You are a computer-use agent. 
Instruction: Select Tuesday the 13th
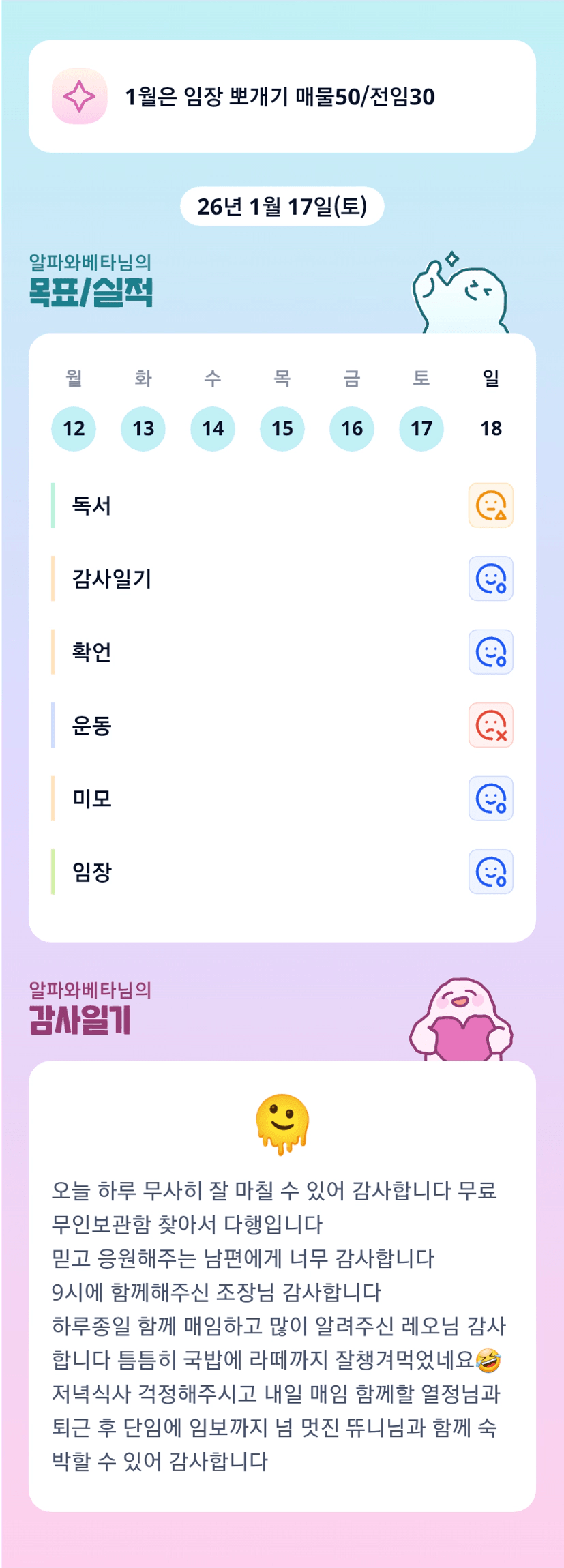[x=143, y=429]
